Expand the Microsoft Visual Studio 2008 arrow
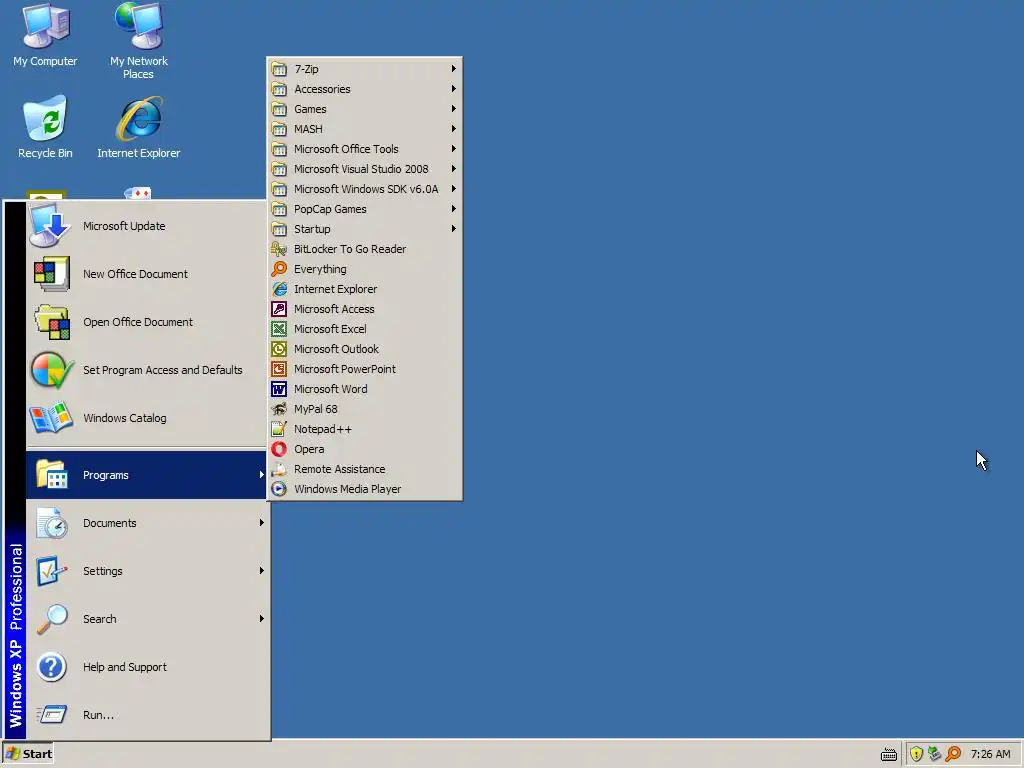The height and width of the screenshot is (768, 1024). coord(453,169)
